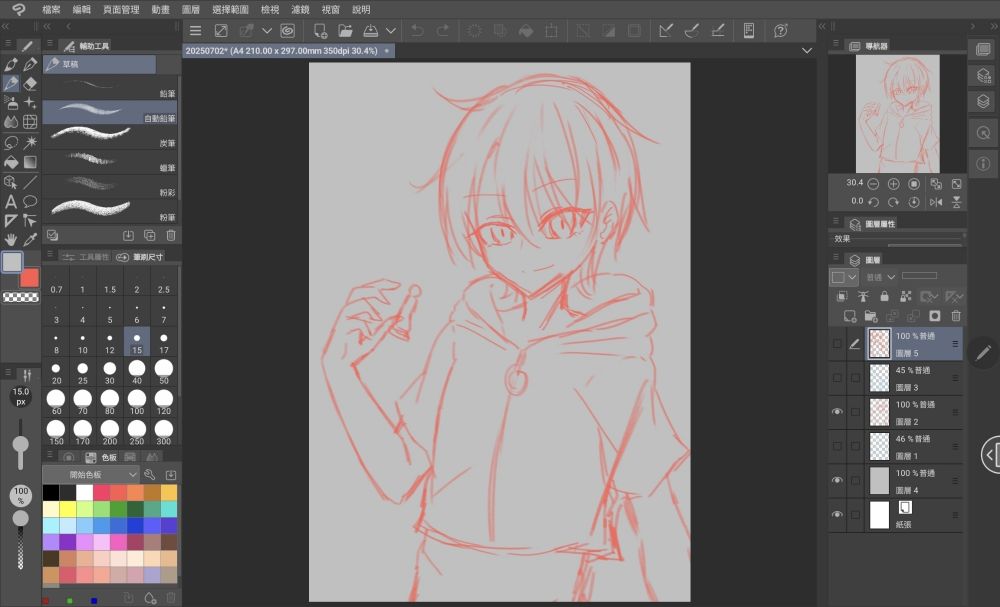
Task: Toggle snap to ruler in command bar
Action: point(665,31)
